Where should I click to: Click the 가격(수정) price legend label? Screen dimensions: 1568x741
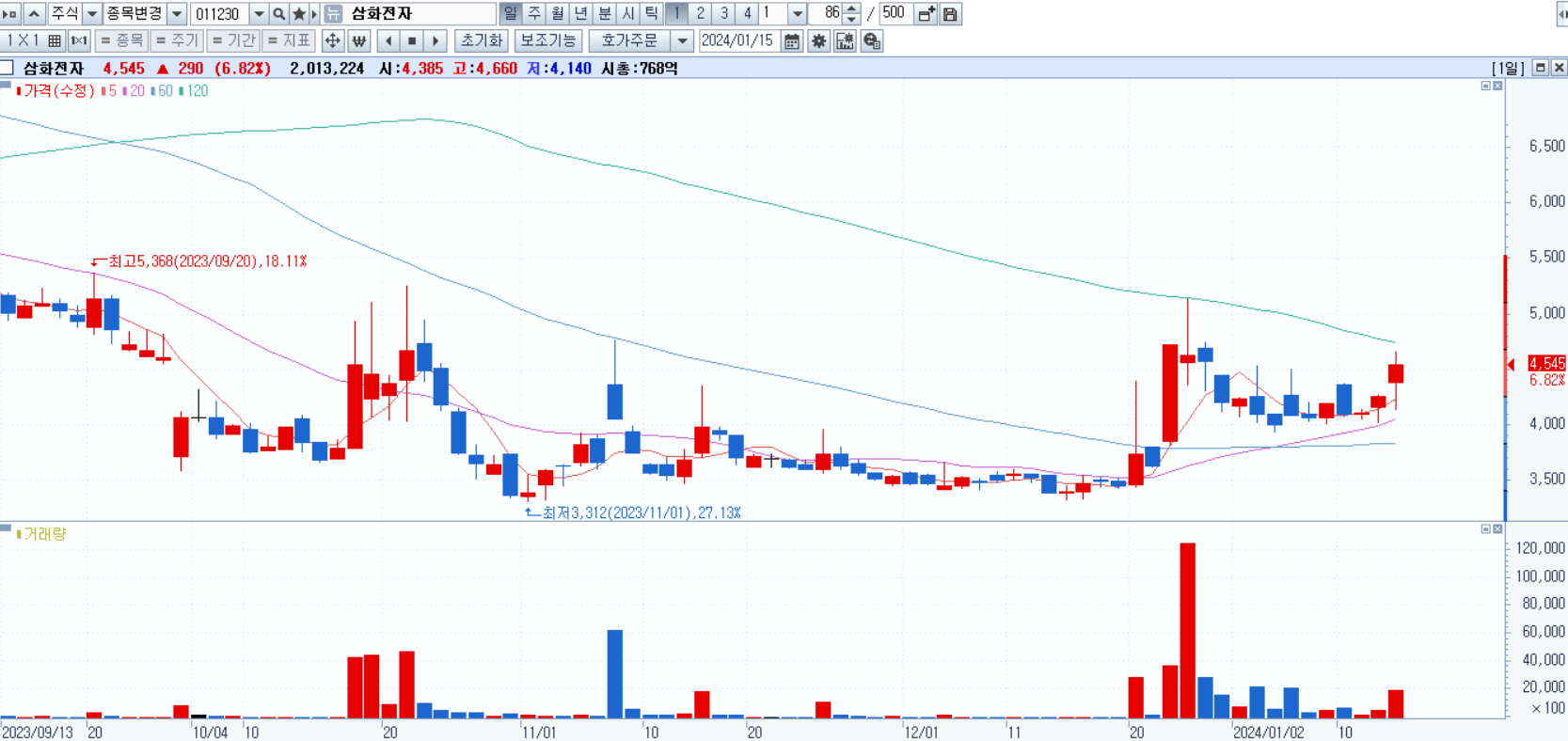[56, 90]
